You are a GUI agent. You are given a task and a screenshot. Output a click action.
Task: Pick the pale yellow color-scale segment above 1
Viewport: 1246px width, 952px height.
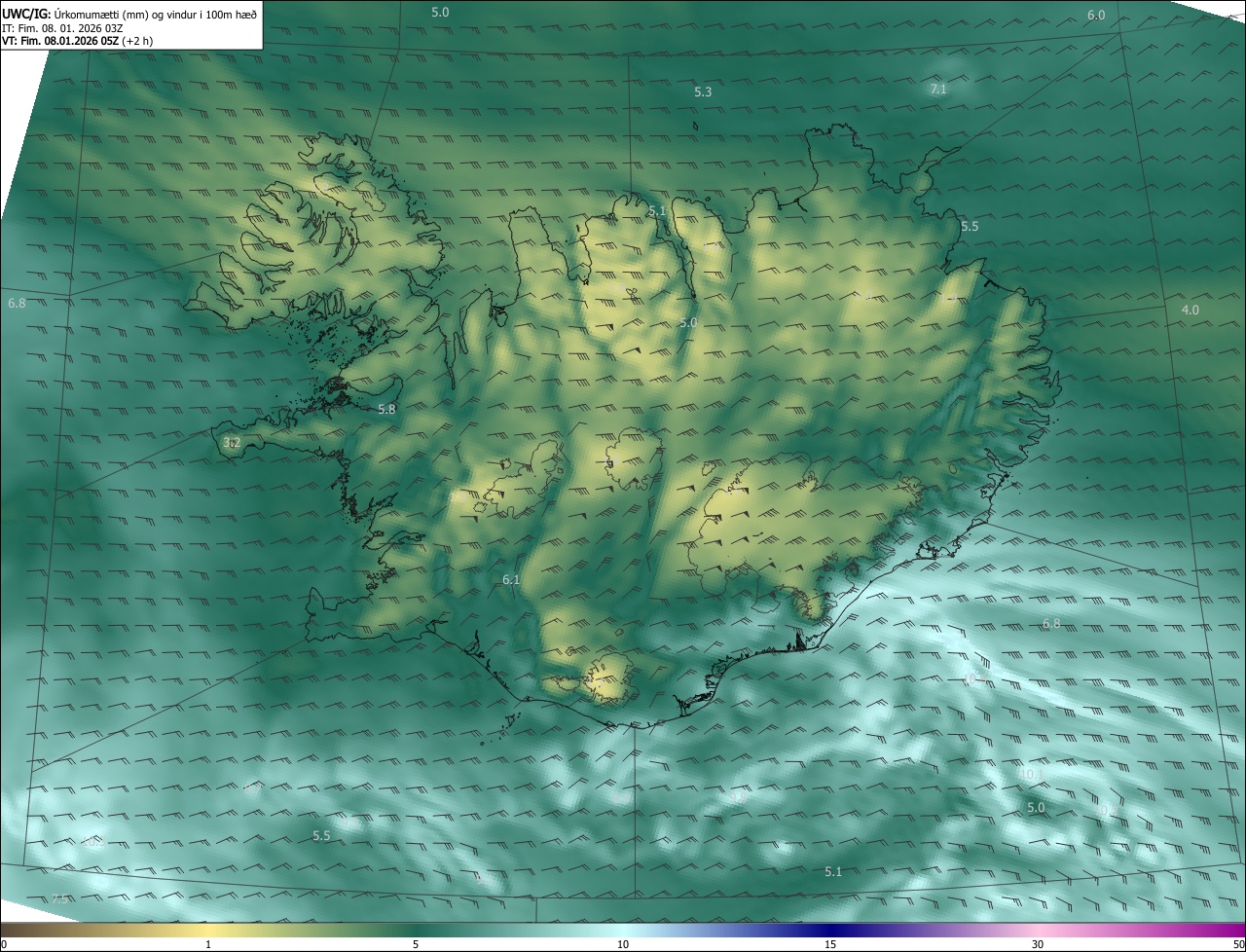tap(208, 931)
